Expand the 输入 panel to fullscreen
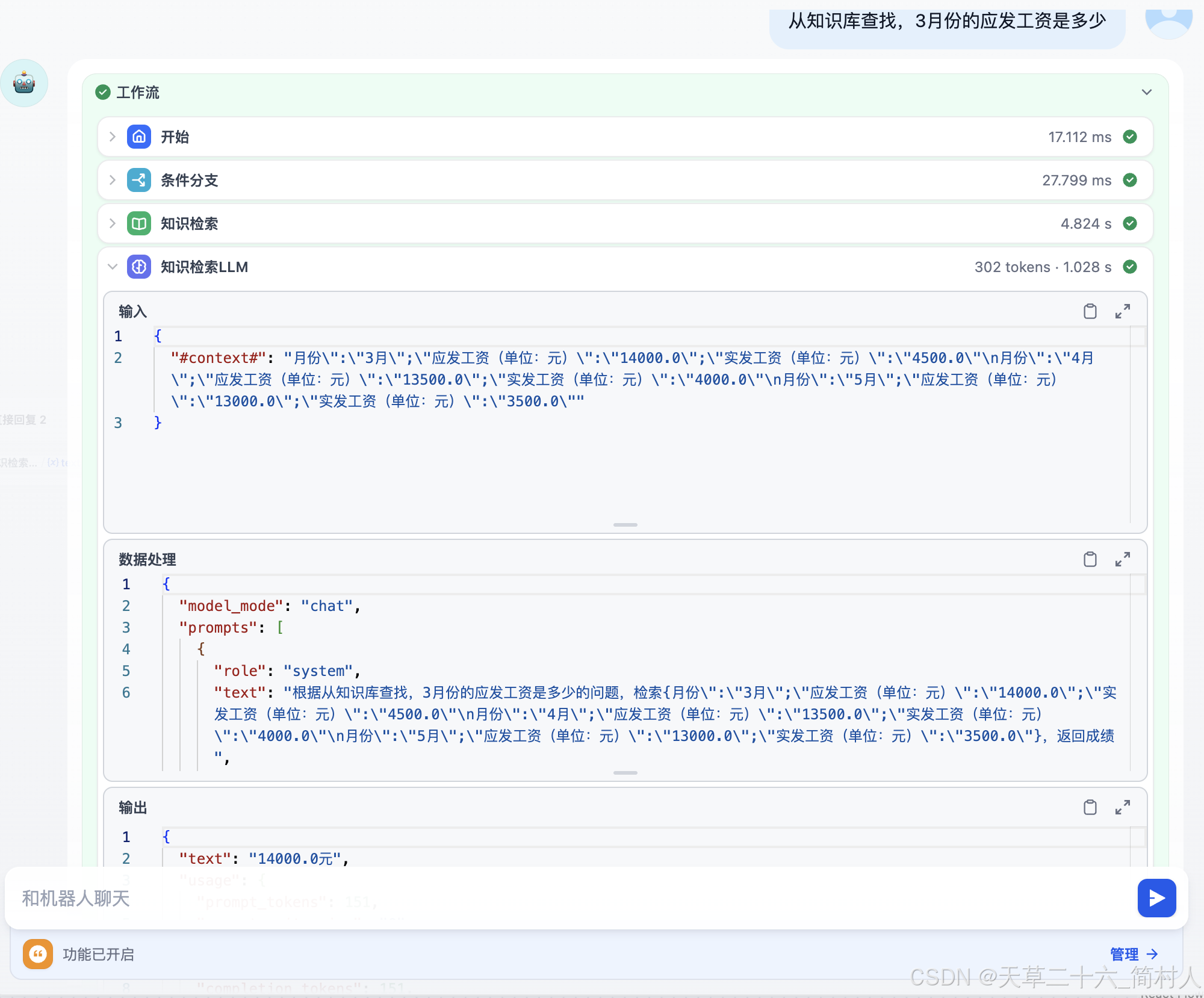 (1122, 311)
